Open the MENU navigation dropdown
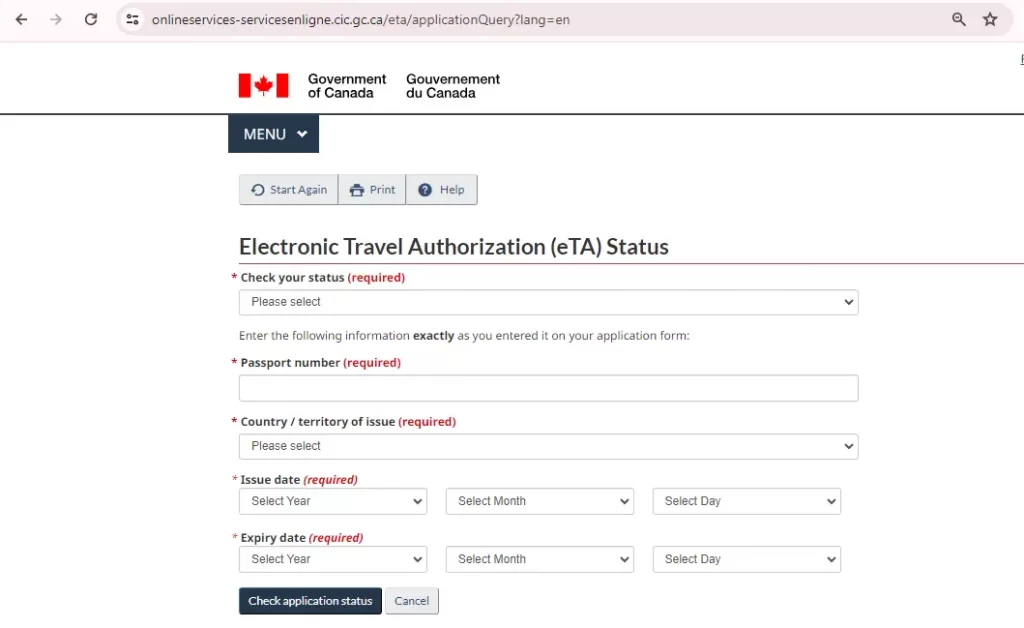1024x628 pixels. [272, 133]
